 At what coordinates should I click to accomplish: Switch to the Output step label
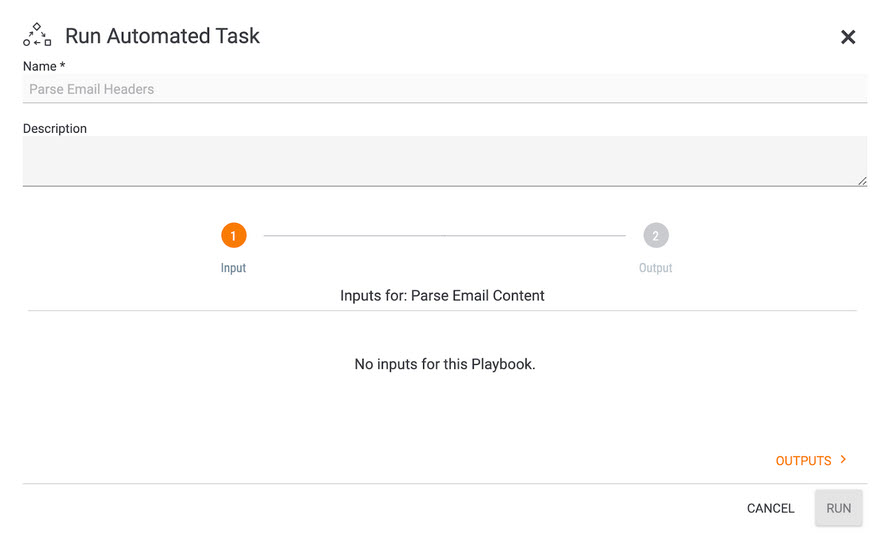pos(655,268)
